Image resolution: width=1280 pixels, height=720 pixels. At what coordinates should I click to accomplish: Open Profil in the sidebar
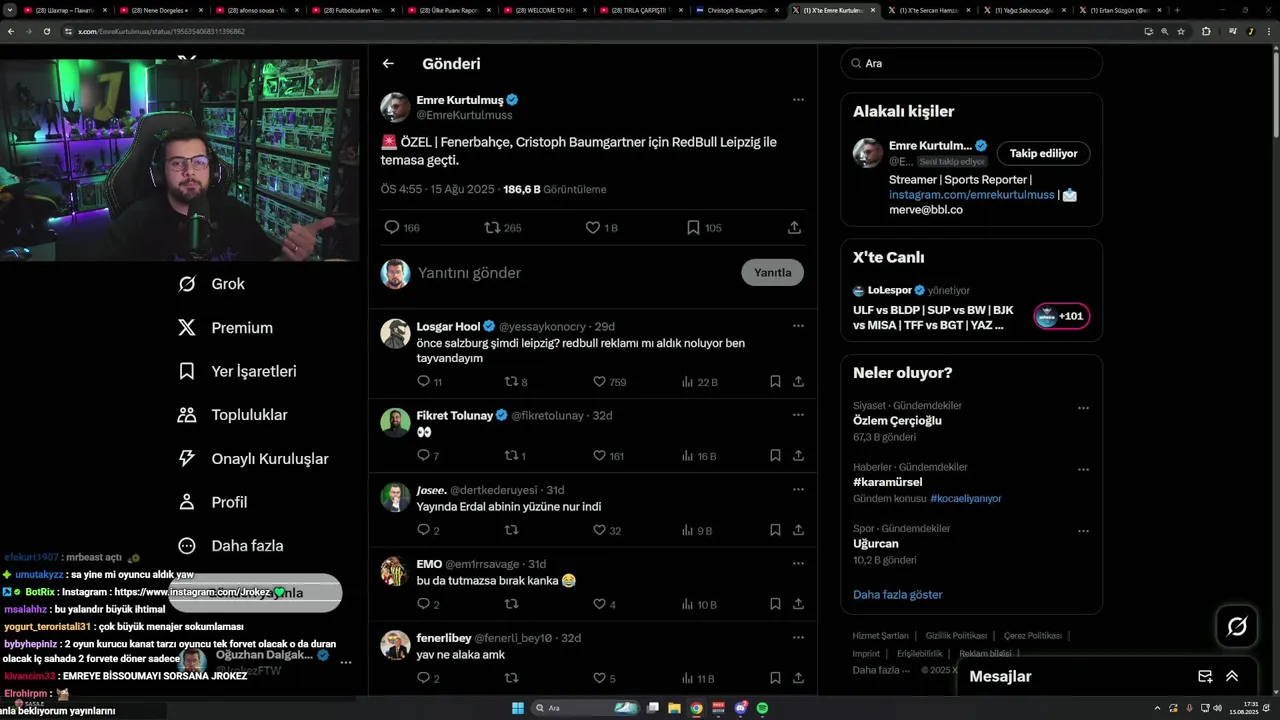point(213,502)
